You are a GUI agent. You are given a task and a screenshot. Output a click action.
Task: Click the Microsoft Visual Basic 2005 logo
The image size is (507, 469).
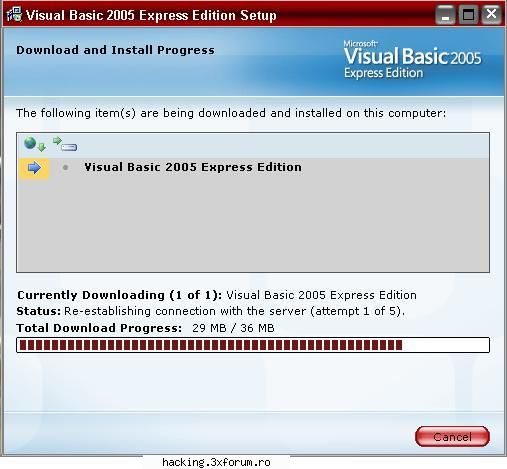(412, 60)
